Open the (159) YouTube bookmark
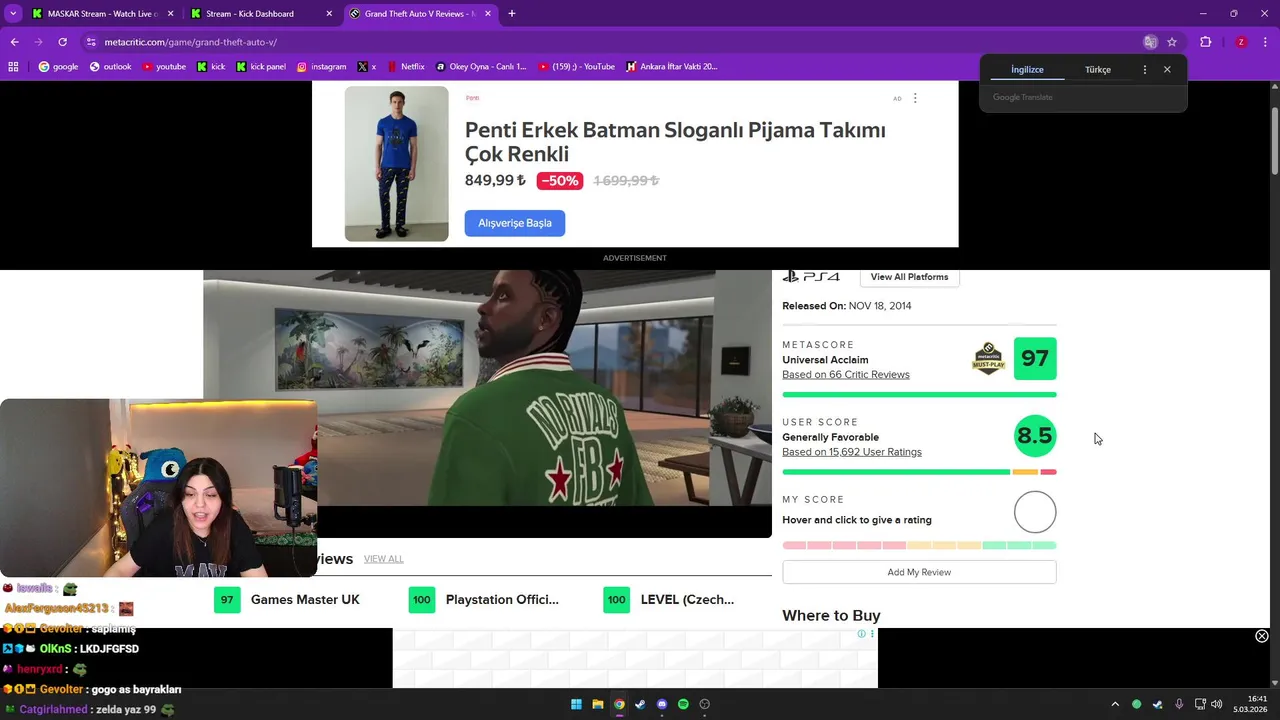1280x720 pixels. (x=577, y=67)
